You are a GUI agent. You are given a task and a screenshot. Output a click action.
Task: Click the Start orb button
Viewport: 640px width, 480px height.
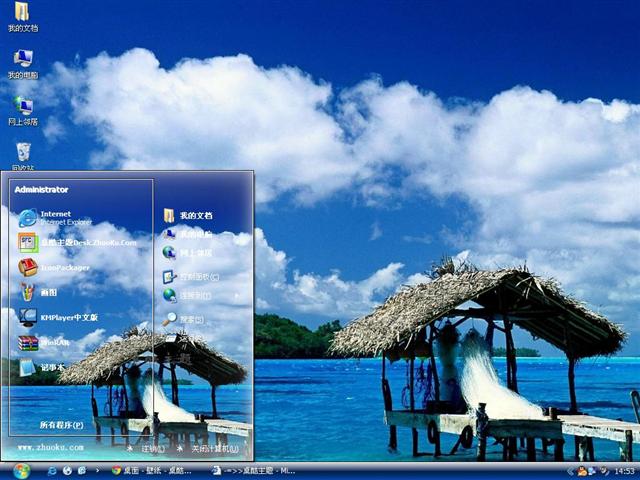point(21,471)
